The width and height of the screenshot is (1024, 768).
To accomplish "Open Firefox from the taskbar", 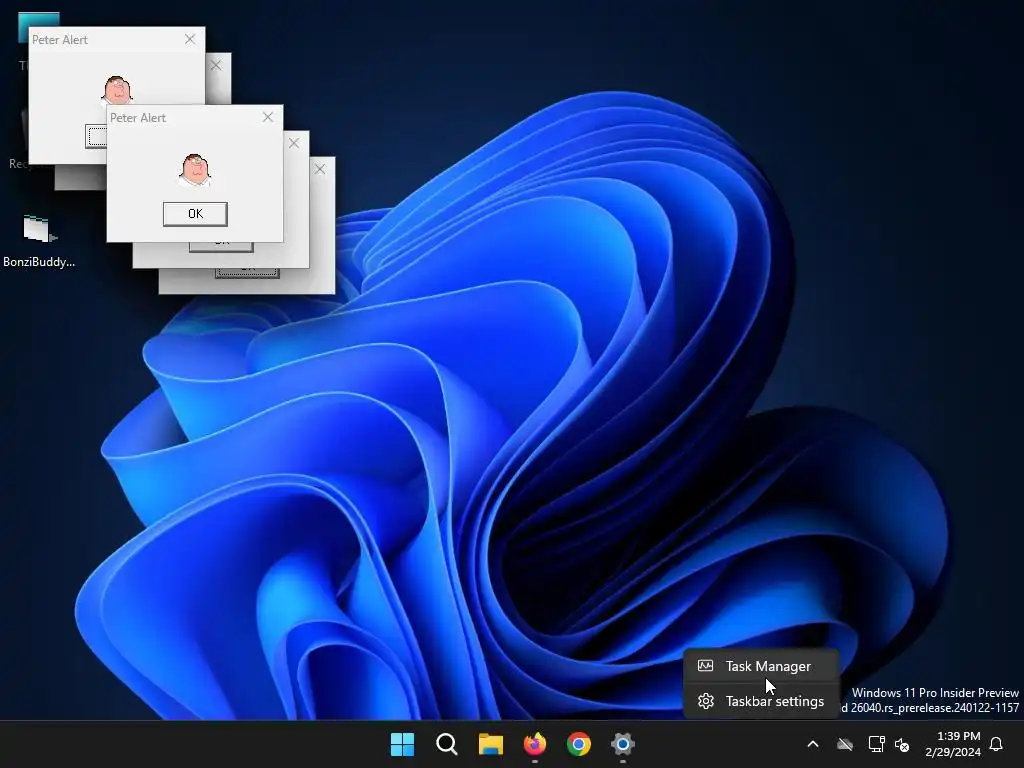I will click(x=535, y=744).
